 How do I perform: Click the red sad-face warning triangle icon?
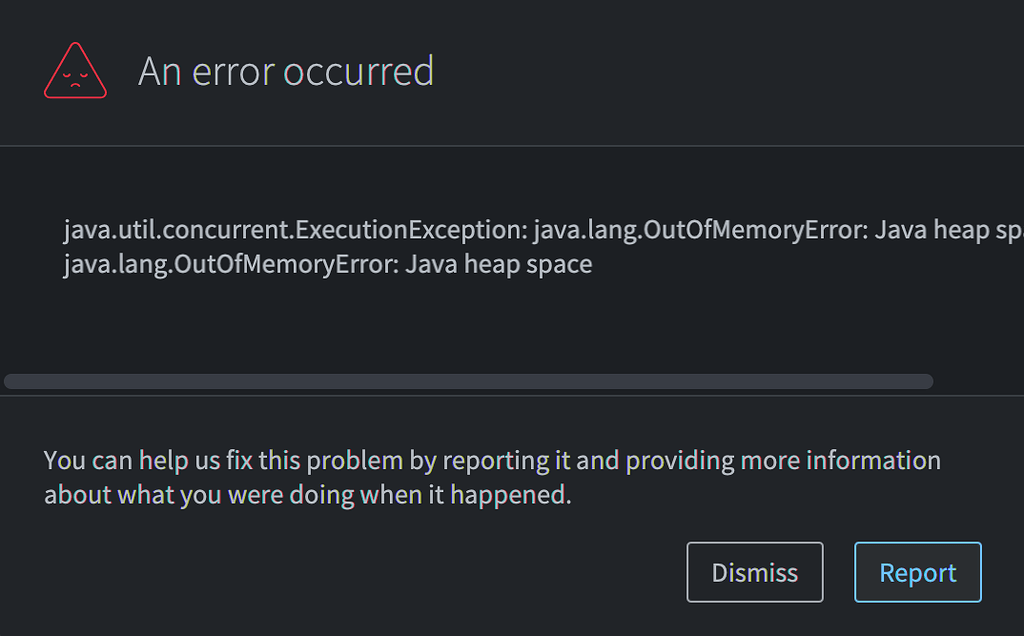coord(75,71)
